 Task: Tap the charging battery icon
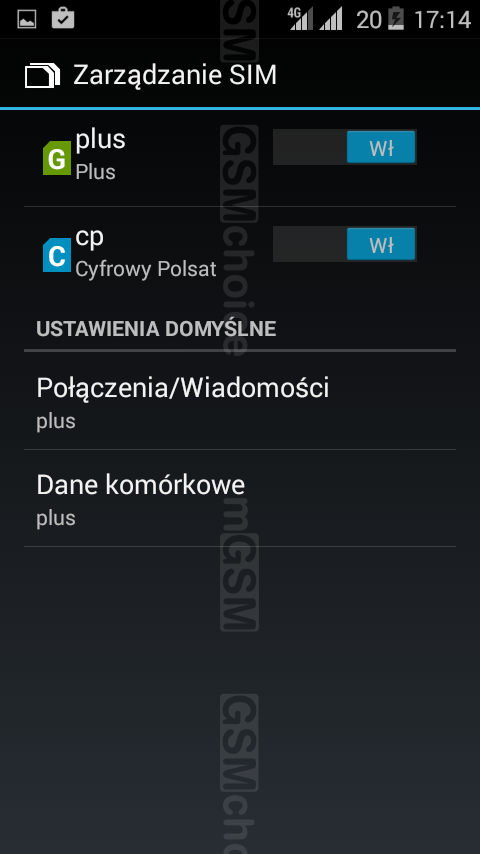point(396,19)
